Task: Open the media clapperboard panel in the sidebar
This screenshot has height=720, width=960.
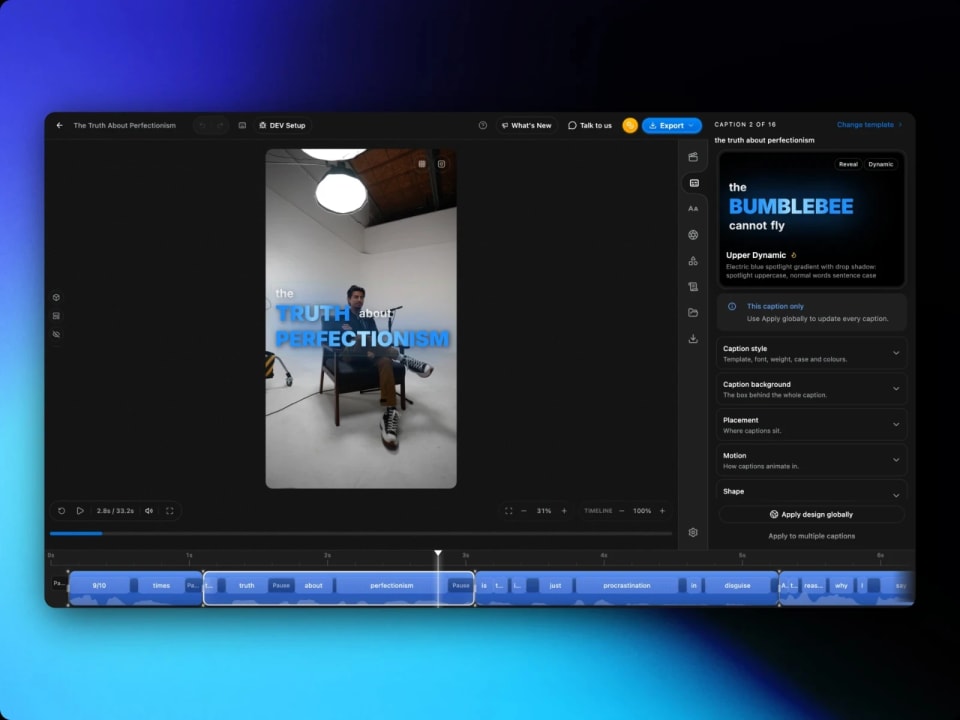Action: 693,157
